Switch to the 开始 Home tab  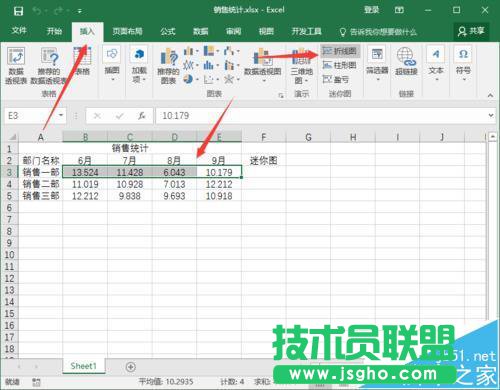tap(54, 31)
